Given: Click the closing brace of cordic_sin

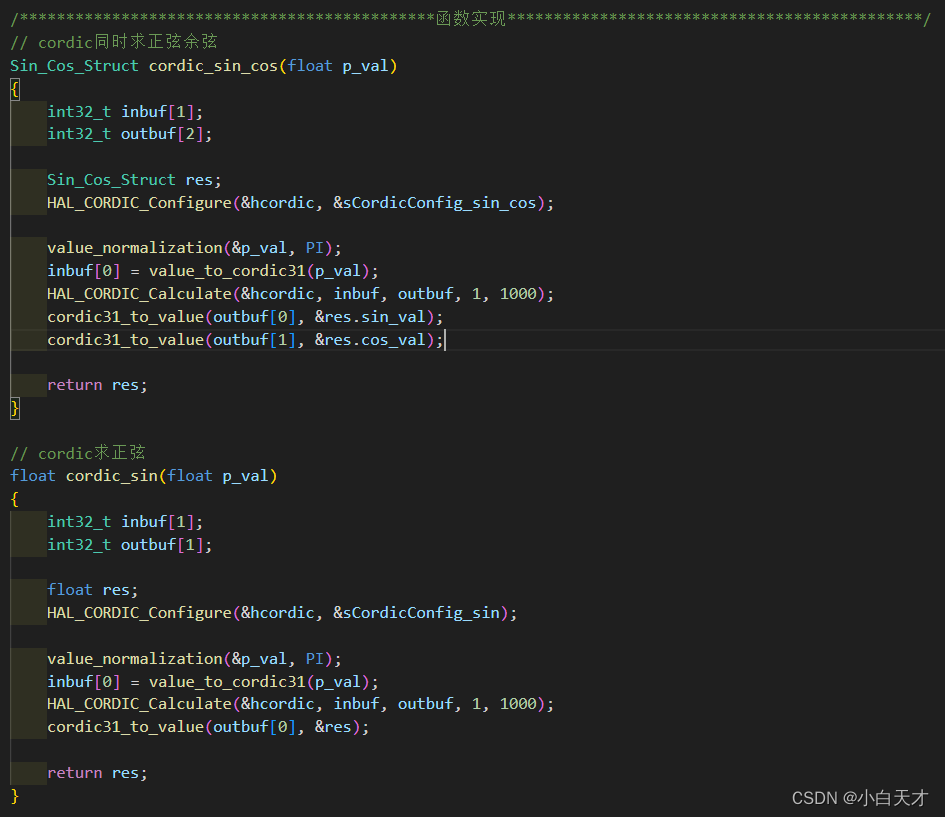Looking at the screenshot, I should (x=13, y=795).
